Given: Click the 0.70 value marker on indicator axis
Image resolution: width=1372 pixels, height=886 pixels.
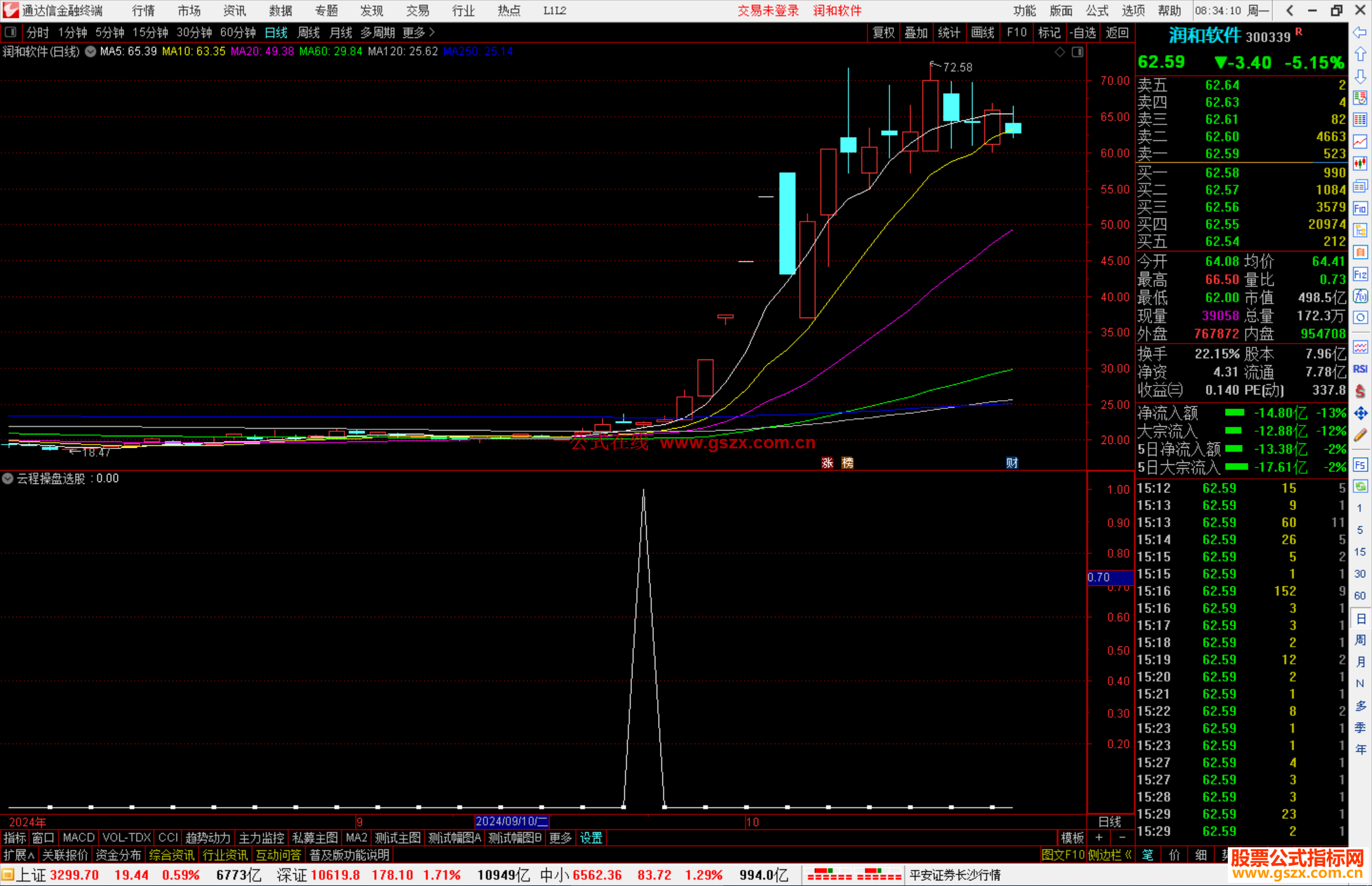Looking at the screenshot, I should click(x=1110, y=577).
